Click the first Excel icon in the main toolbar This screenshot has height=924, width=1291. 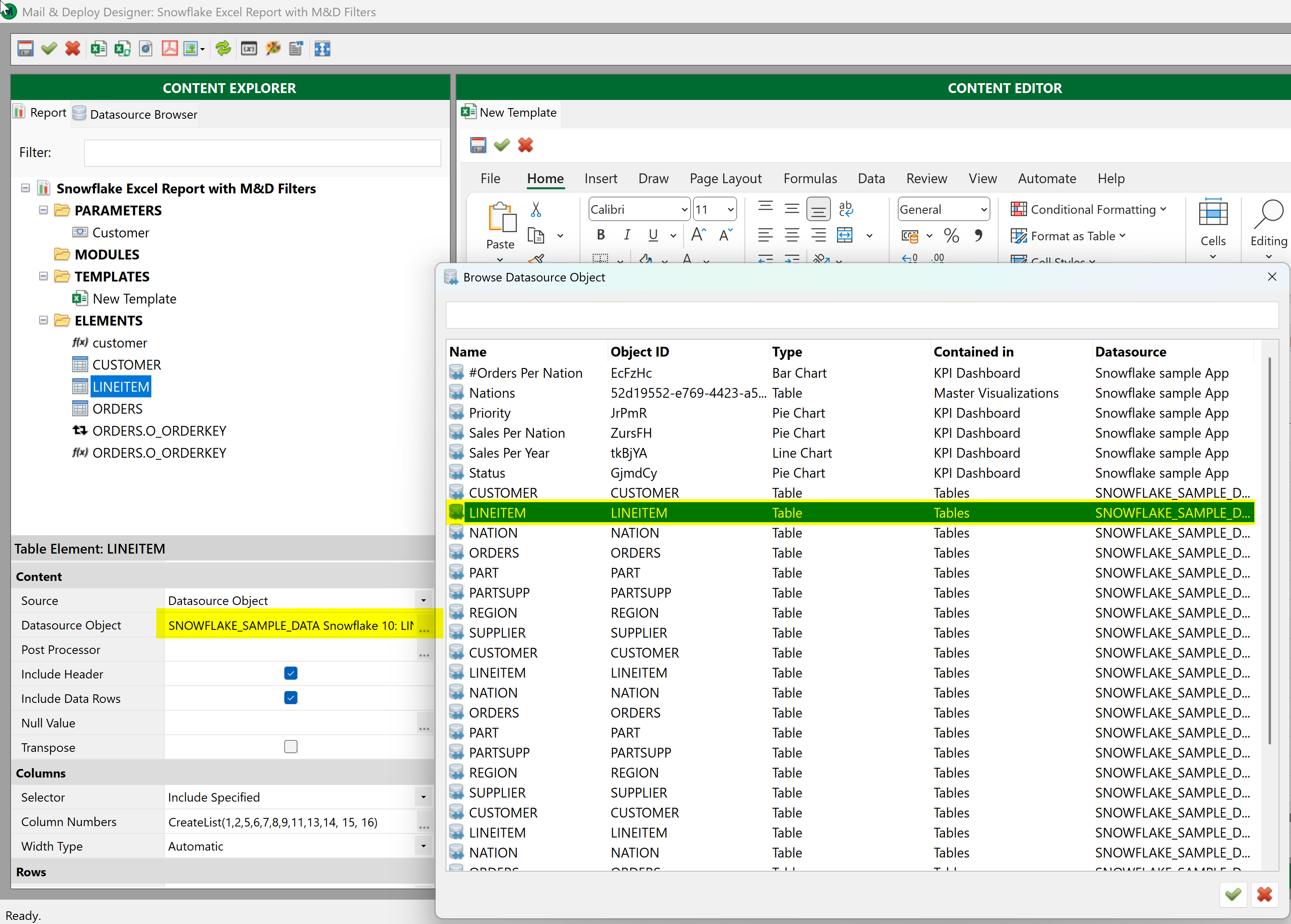tap(98, 49)
